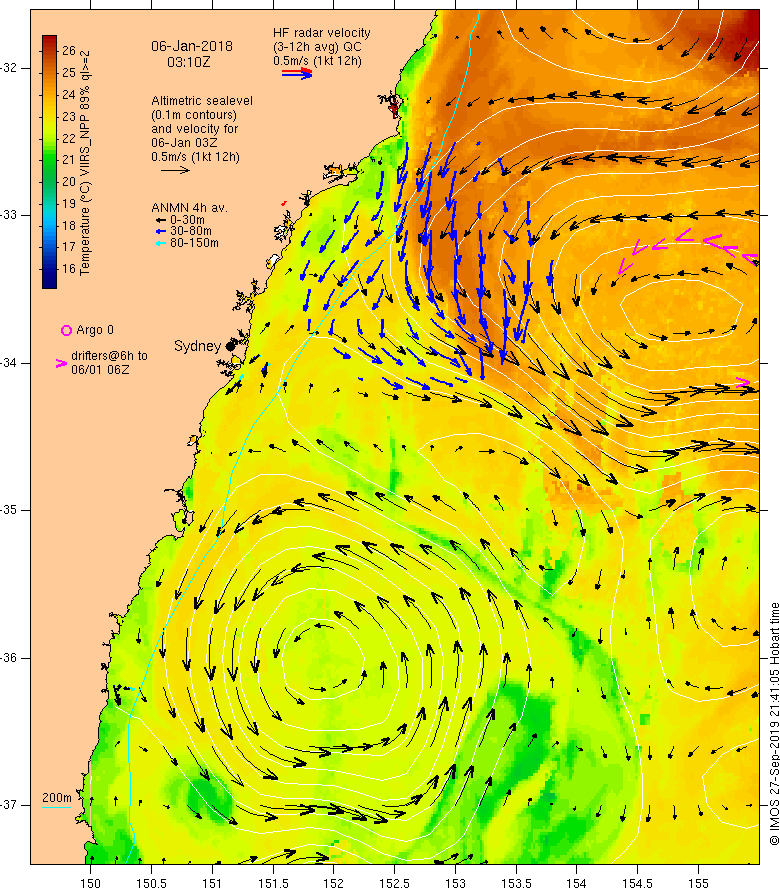Click the '0.5m/s (1kt 12h)' HF radar scale text

[x=317, y=61]
